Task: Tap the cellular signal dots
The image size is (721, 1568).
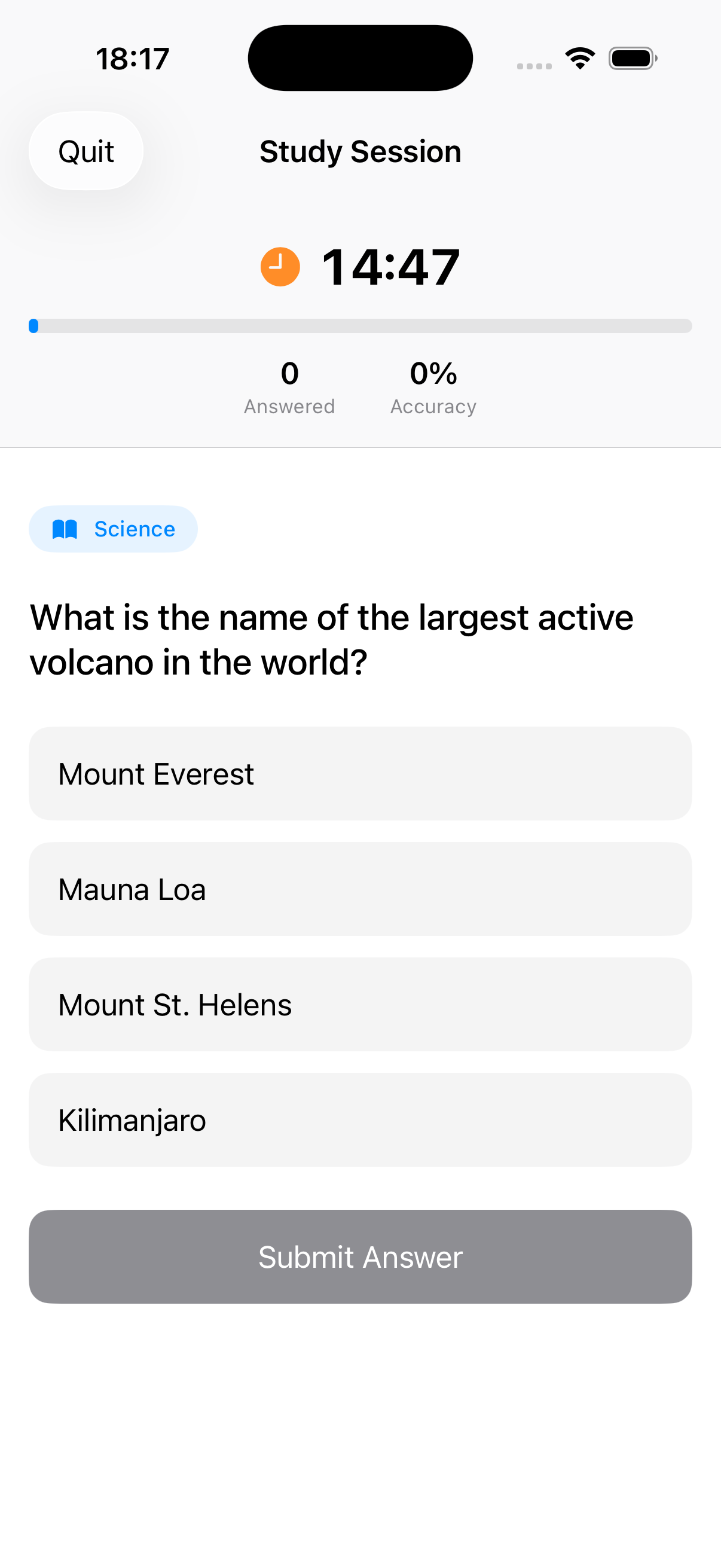Action: (534, 66)
